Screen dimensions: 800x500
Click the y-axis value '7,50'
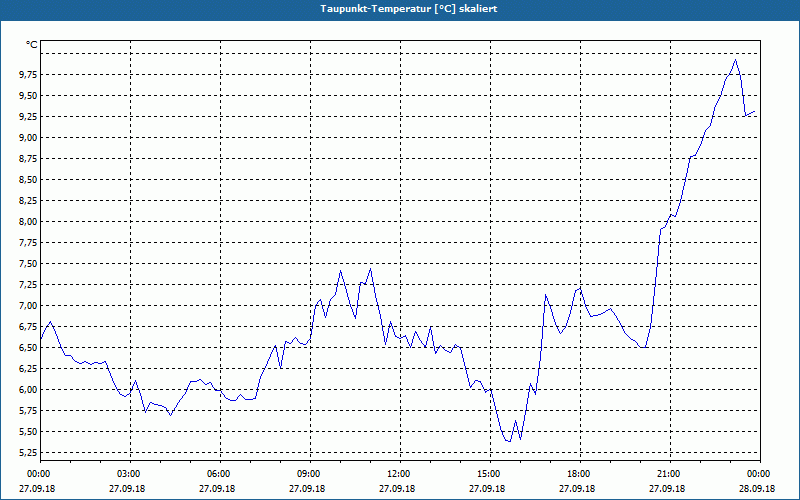[x=28, y=264]
